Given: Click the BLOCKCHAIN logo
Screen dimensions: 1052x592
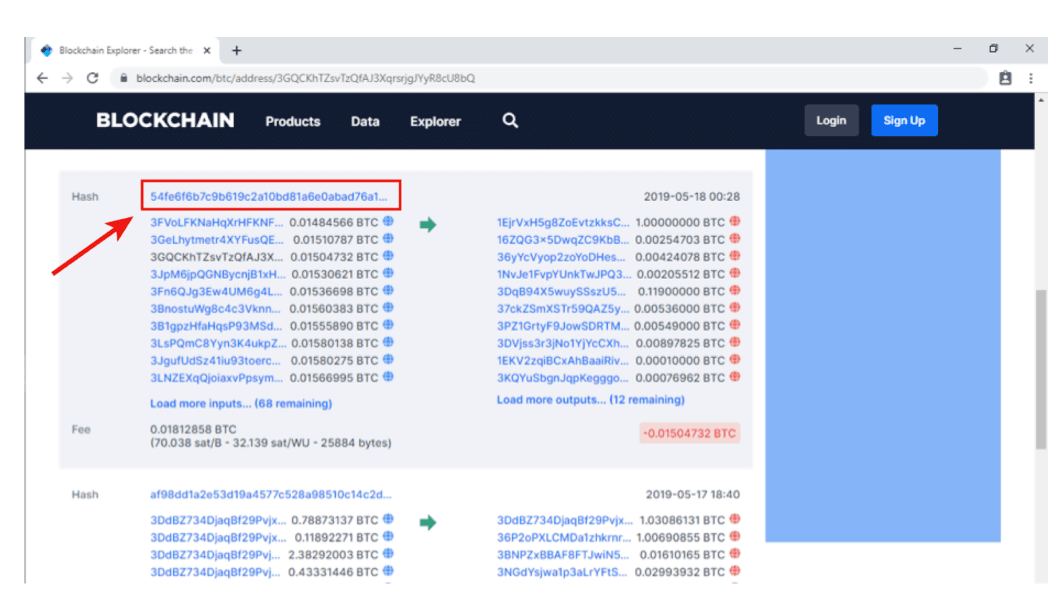Looking at the screenshot, I should pos(165,121).
